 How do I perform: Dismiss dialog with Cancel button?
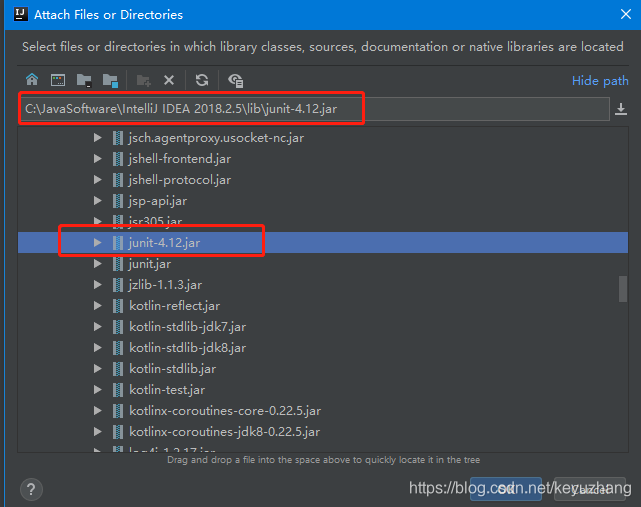coord(589,489)
